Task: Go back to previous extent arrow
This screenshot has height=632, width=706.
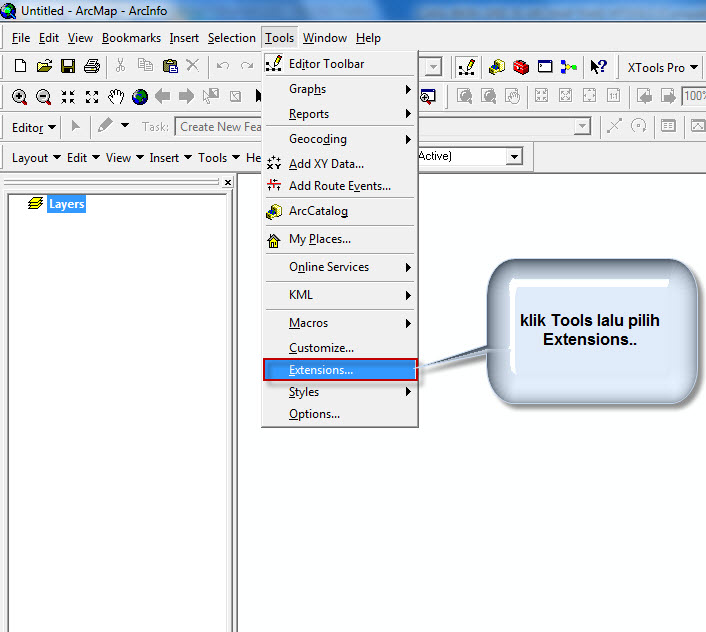Action: (163, 96)
